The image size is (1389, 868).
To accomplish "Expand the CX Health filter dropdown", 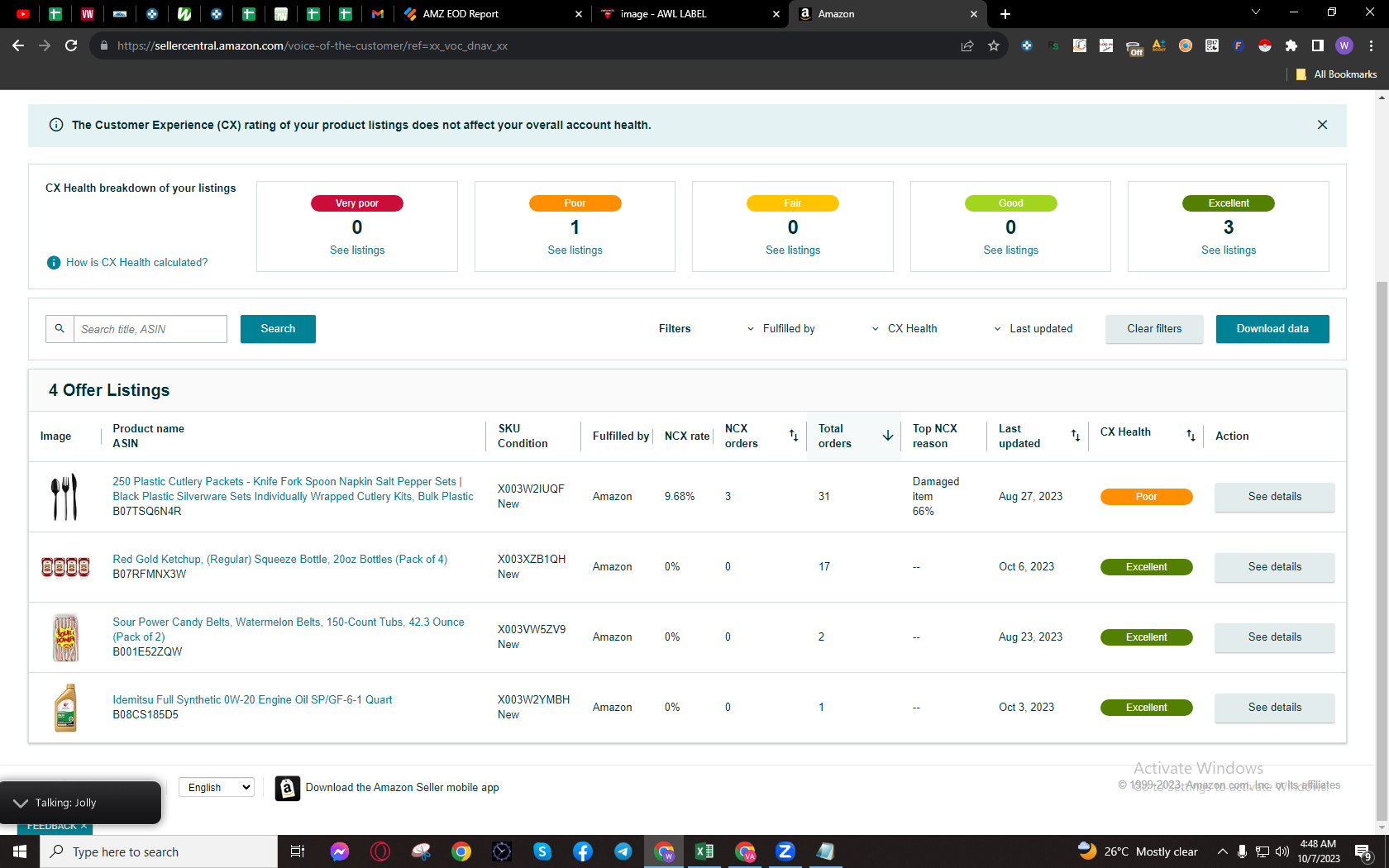I will coord(905,329).
